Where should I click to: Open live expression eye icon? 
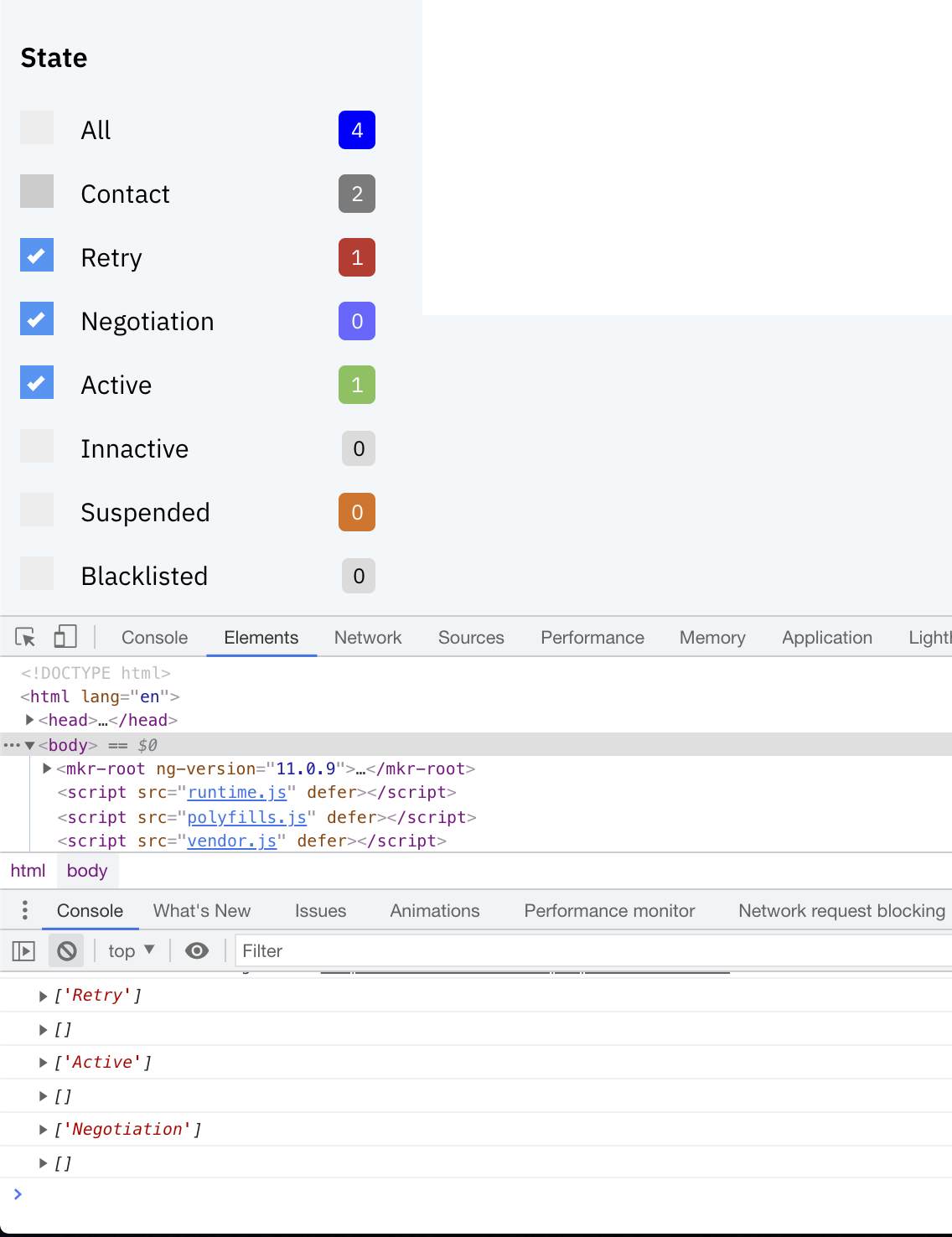(197, 950)
